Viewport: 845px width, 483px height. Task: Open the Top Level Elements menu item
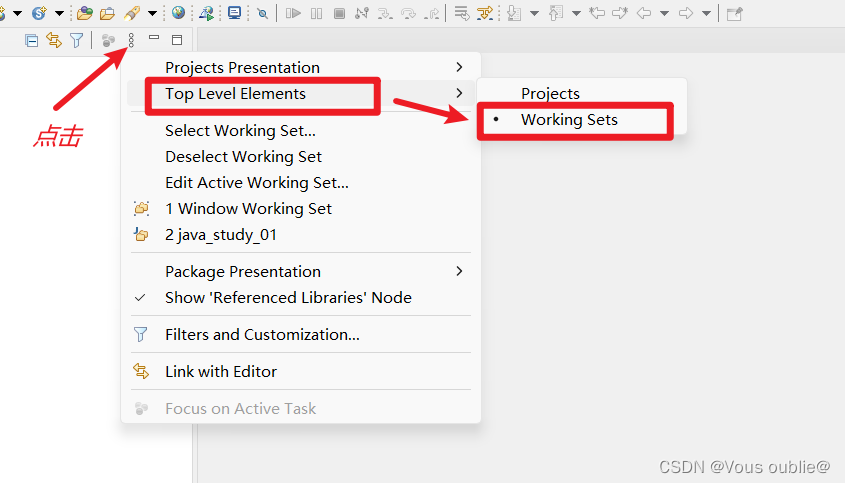click(301, 93)
